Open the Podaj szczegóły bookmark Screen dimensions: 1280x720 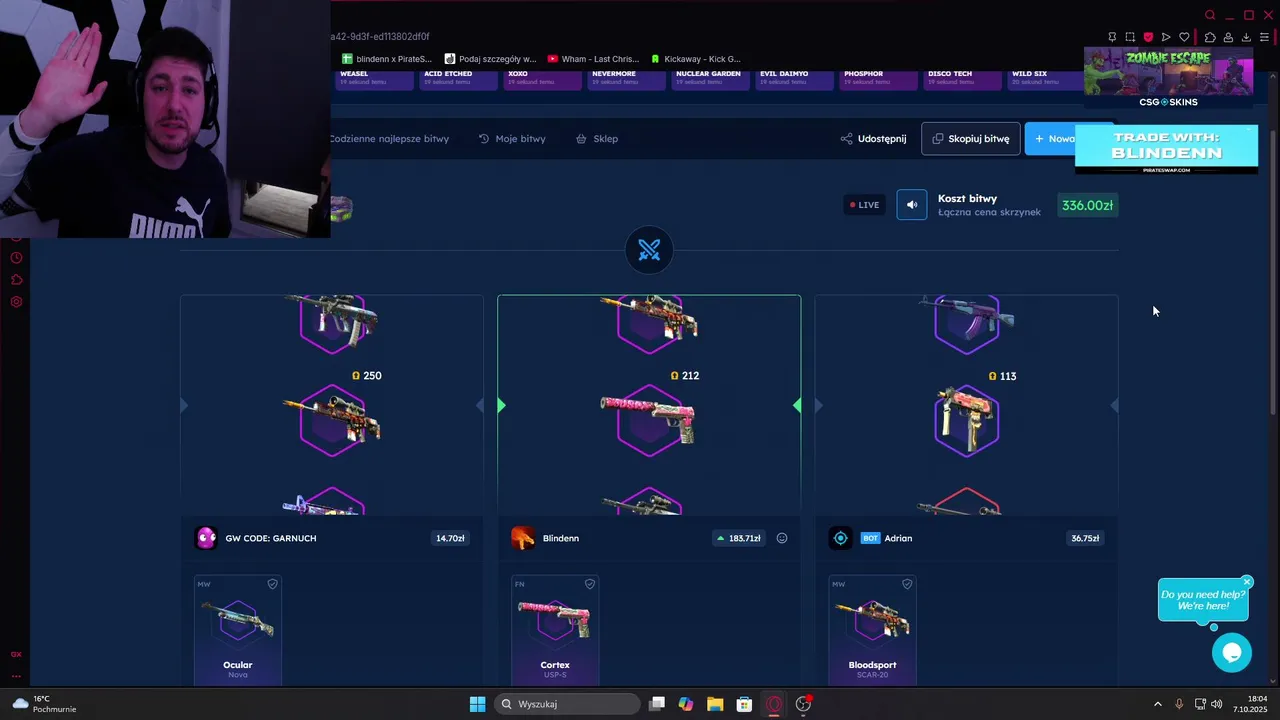[x=490, y=59]
